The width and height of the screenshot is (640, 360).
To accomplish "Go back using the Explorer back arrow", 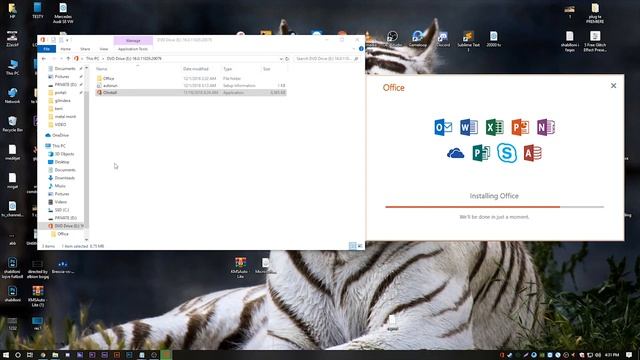I will click(44, 59).
